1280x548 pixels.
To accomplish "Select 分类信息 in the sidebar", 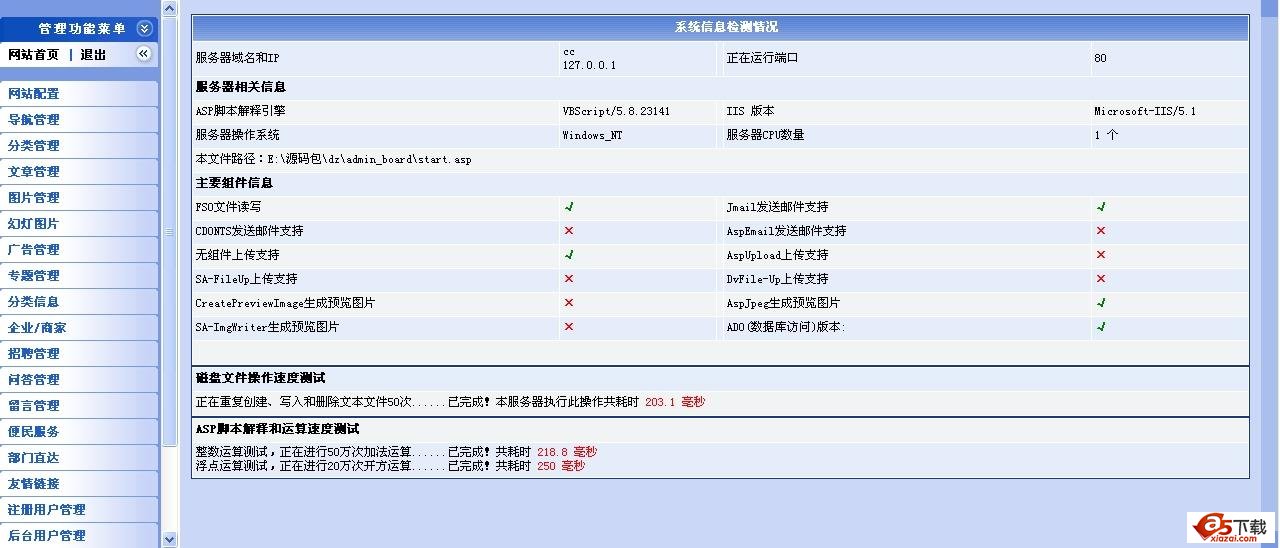I will (79, 301).
